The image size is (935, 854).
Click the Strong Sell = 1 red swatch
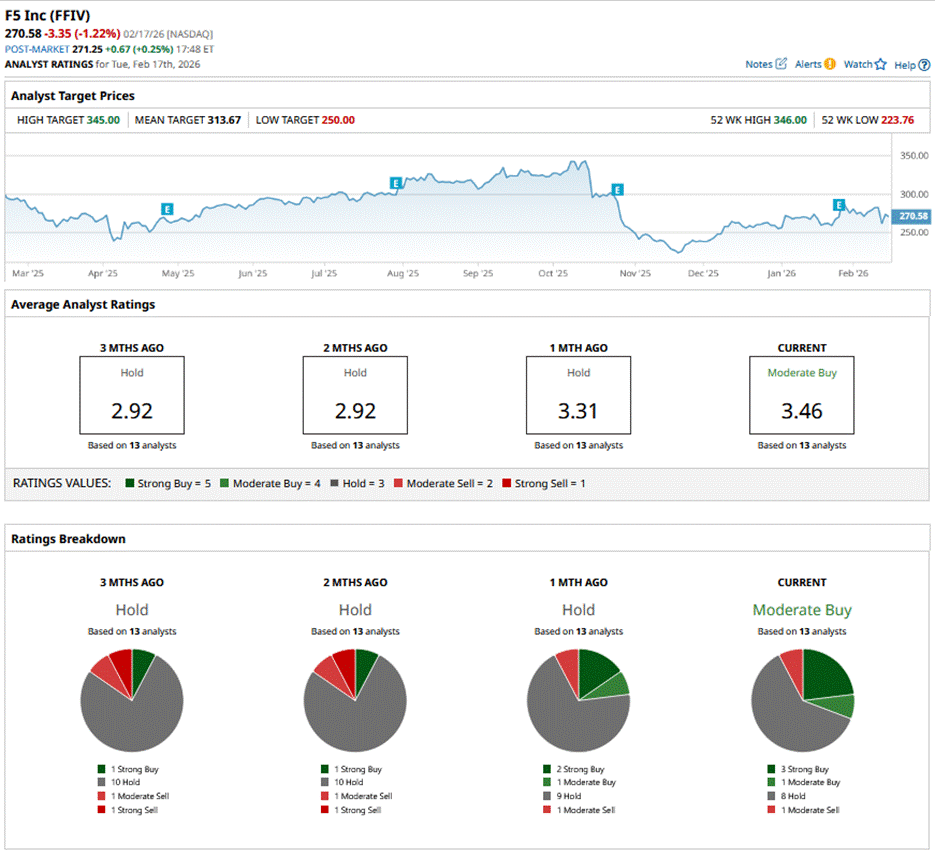coord(507,484)
